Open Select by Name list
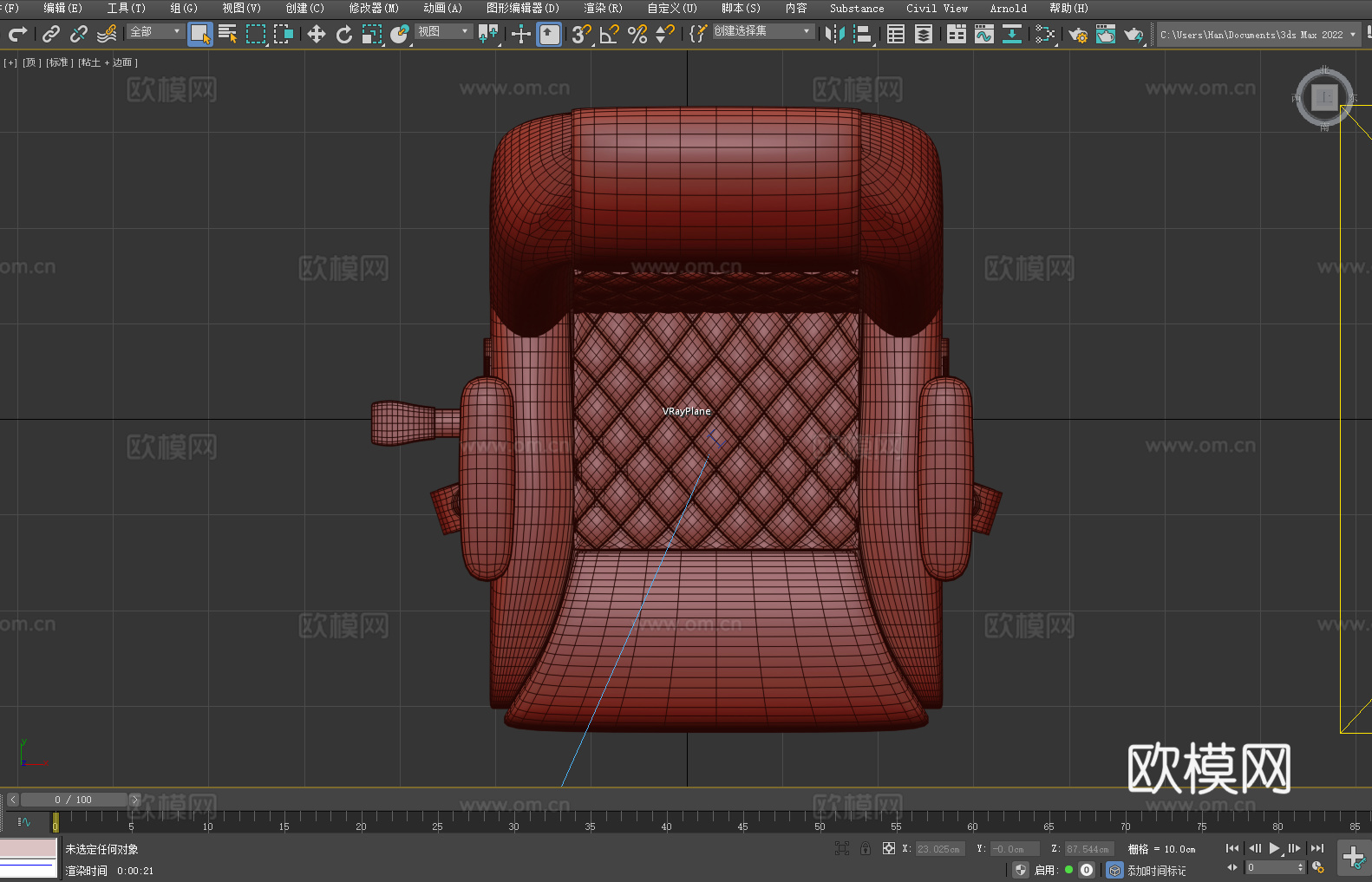The height and width of the screenshot is (882, 1372). tap(228, 34)
